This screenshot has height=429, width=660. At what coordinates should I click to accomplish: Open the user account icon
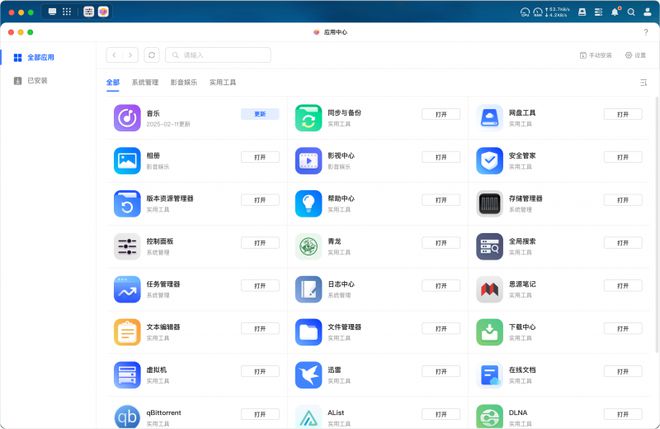tap(647, 12)
